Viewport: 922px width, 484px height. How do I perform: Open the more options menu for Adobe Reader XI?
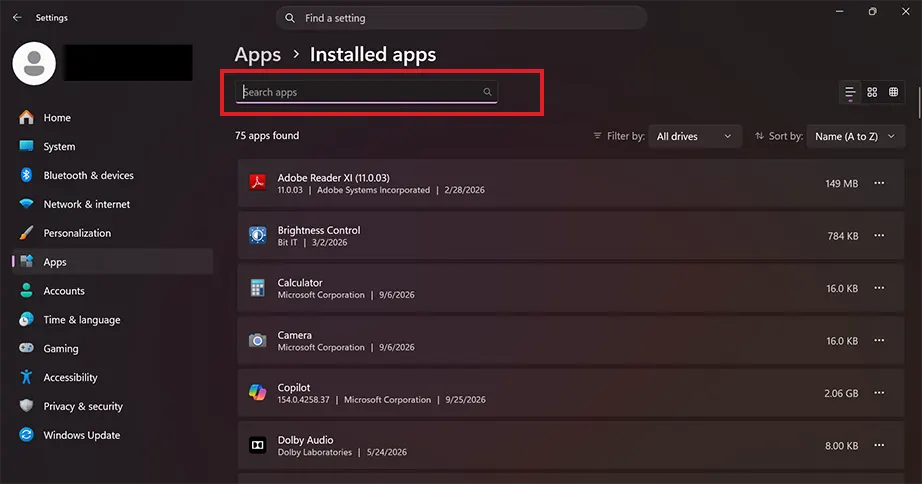[878, 183]
